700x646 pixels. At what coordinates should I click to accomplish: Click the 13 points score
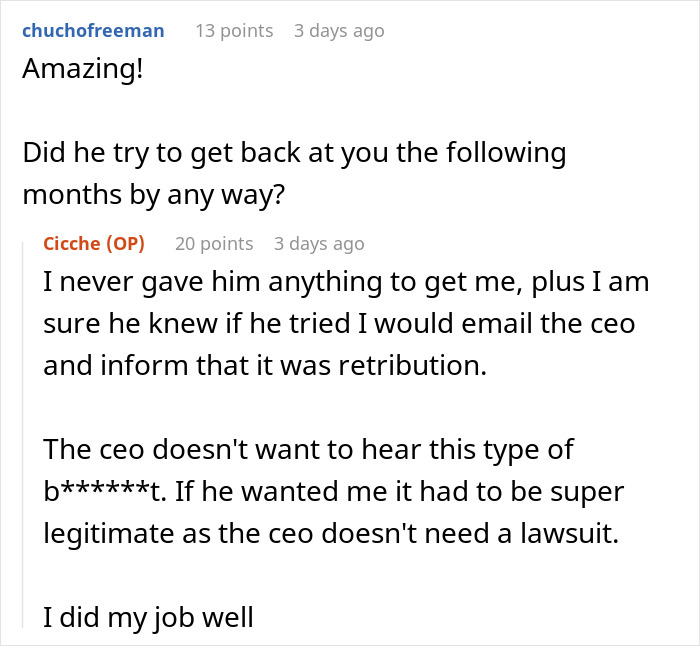tap(234, 31)
